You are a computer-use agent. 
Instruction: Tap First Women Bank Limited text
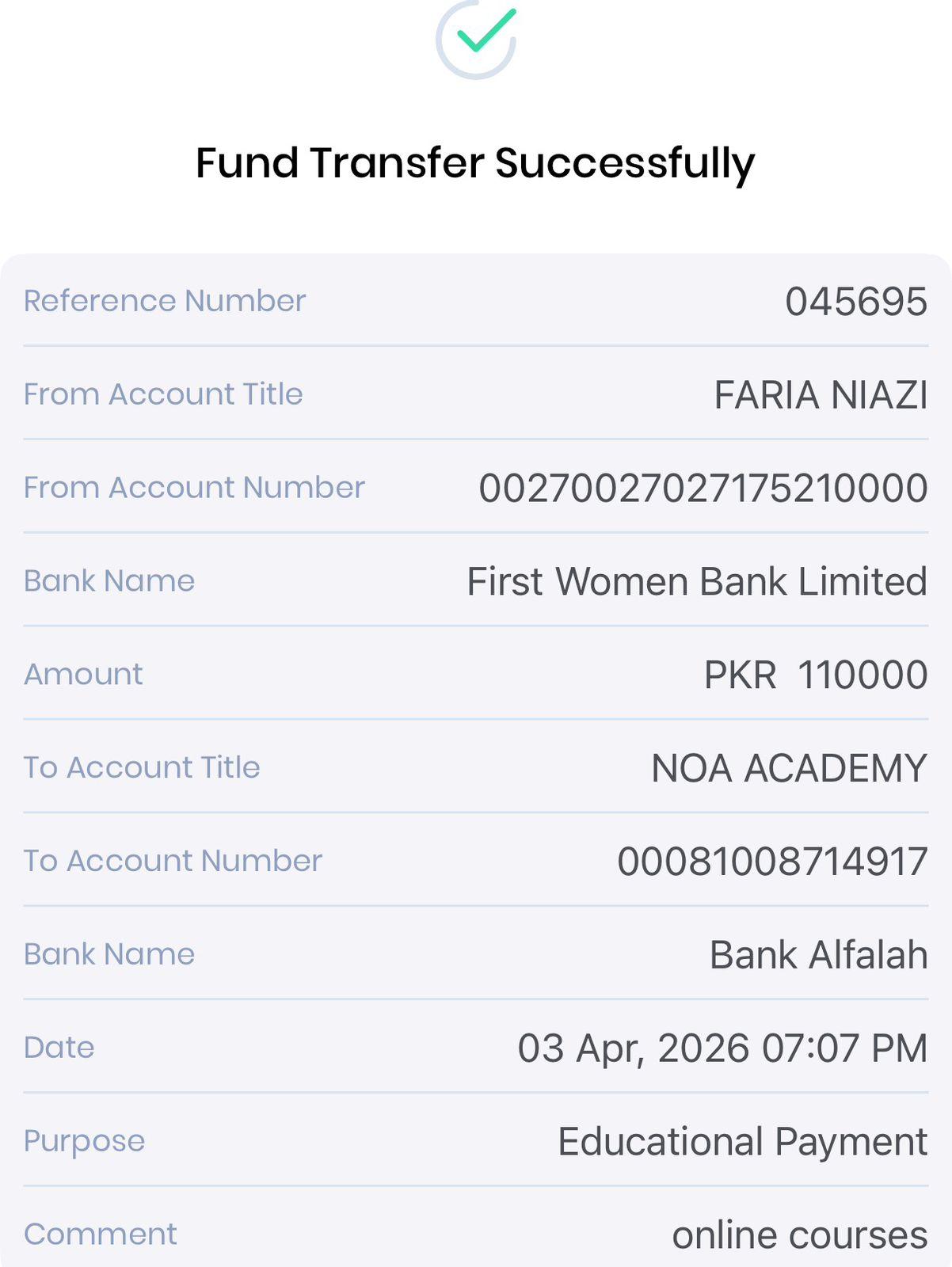point(696,581)
